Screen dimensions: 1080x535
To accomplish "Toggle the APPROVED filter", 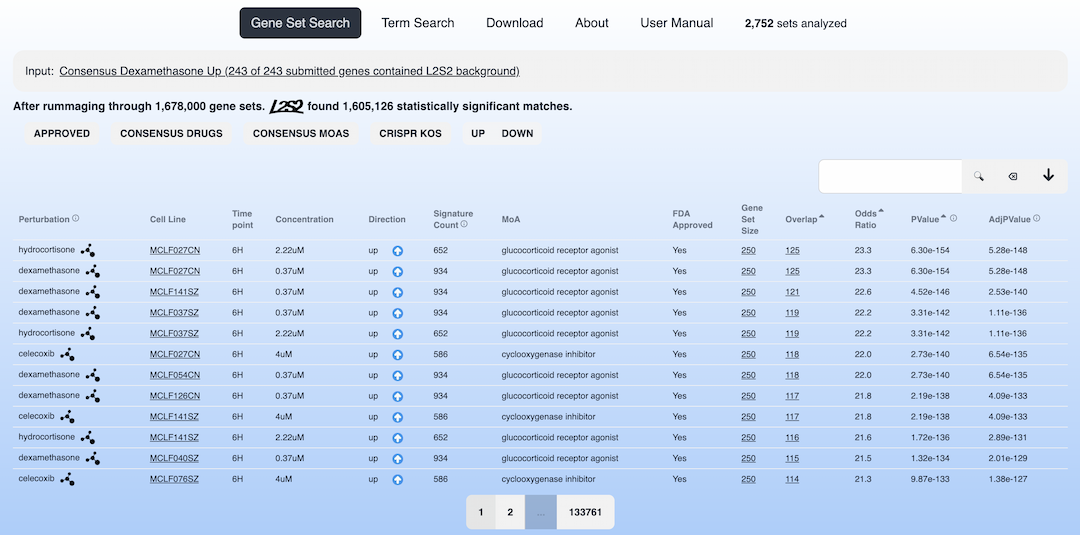I will click(62, 134).
